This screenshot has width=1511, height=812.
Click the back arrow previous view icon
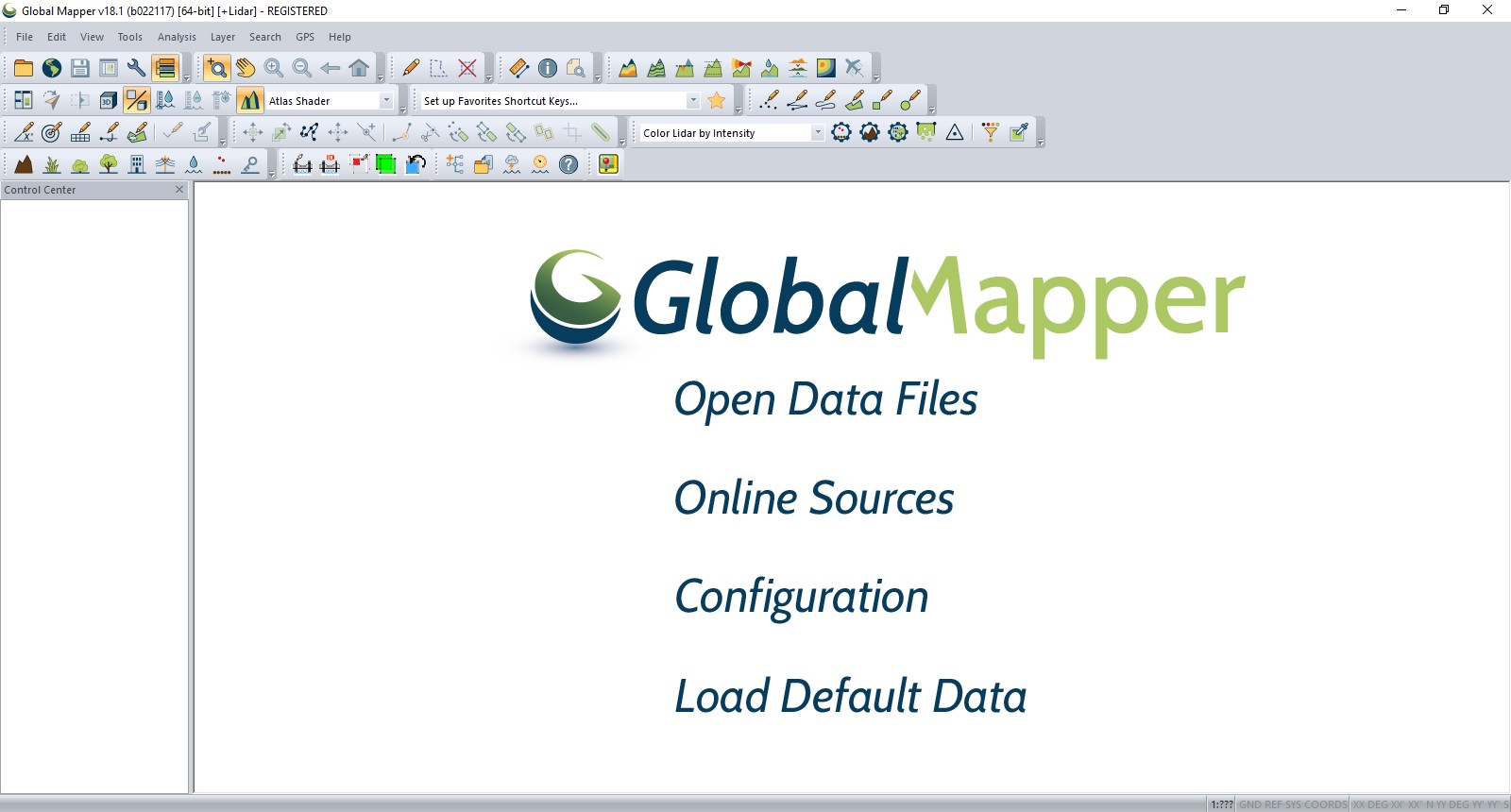coord(331,68)
